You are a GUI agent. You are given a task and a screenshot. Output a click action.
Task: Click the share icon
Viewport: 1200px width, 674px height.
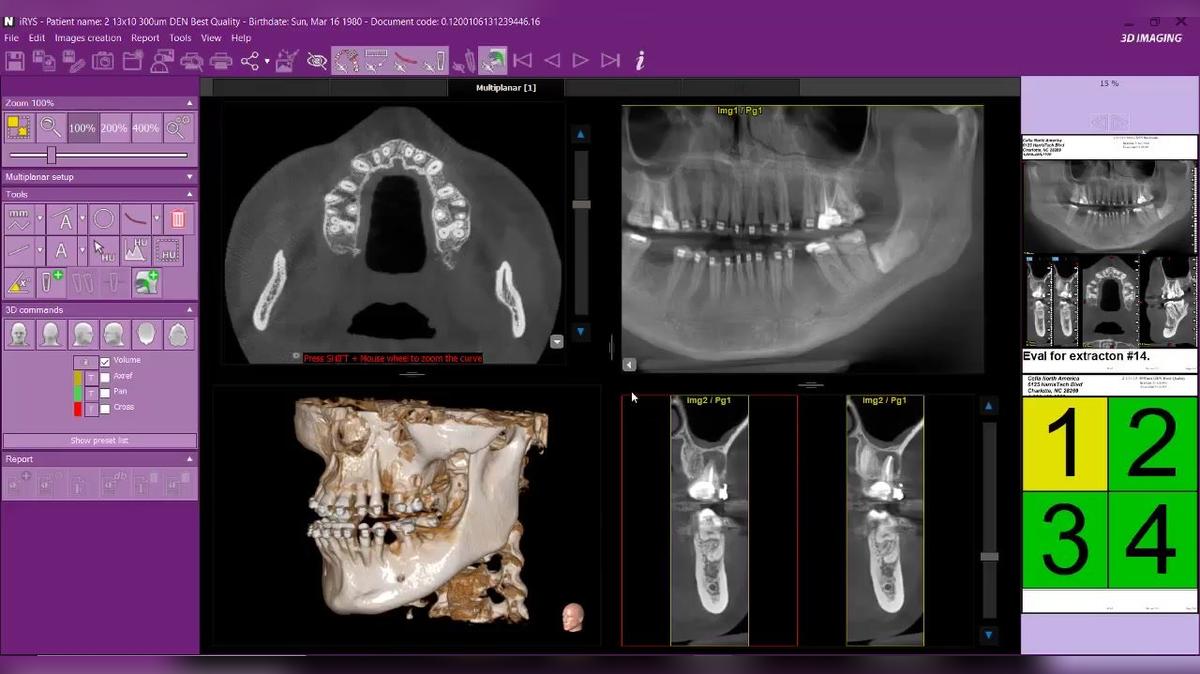point(249,61)
